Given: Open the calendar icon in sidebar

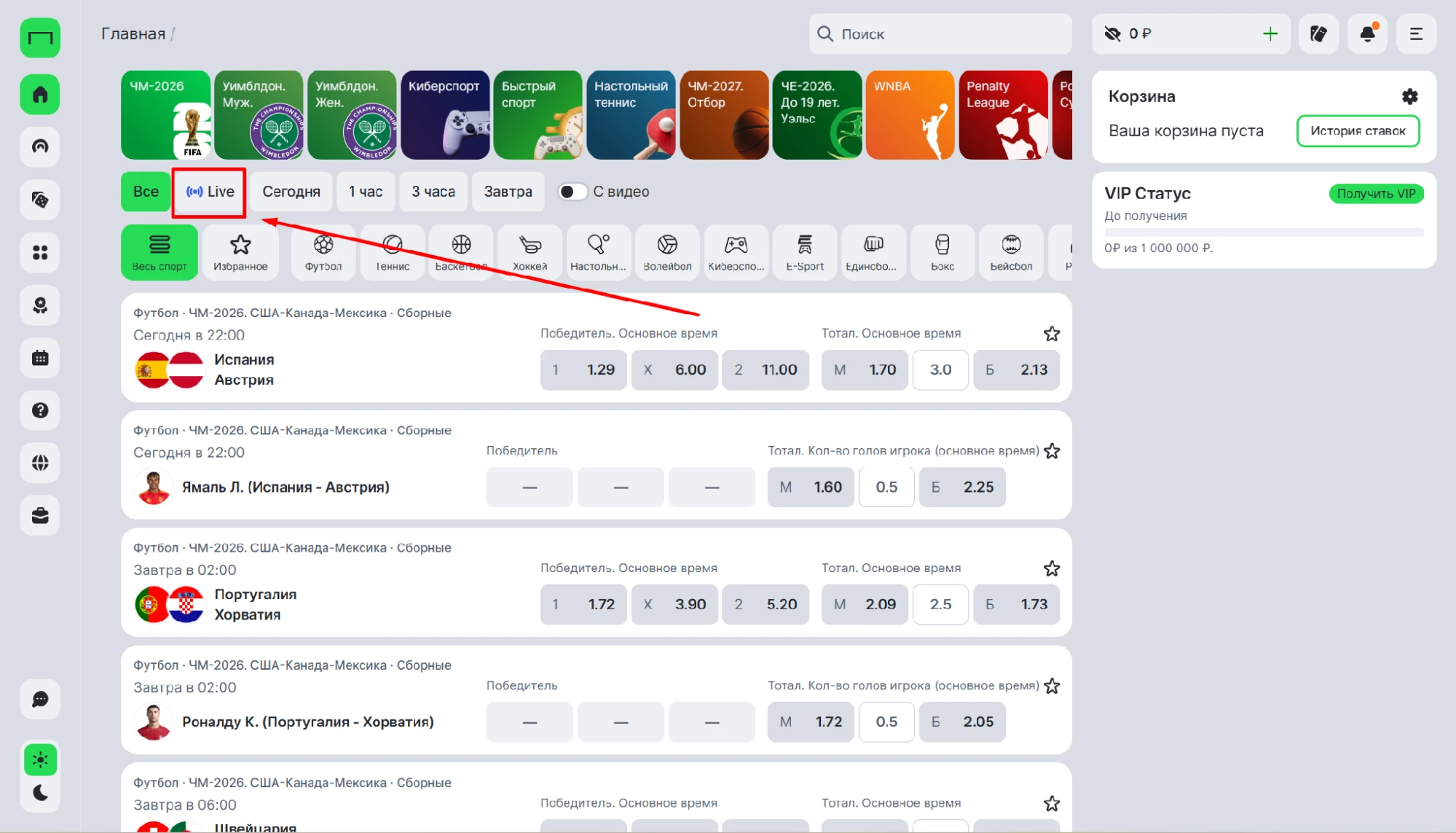Looking at the screenshot, I should pyautogui.click(x=40, y=358).
